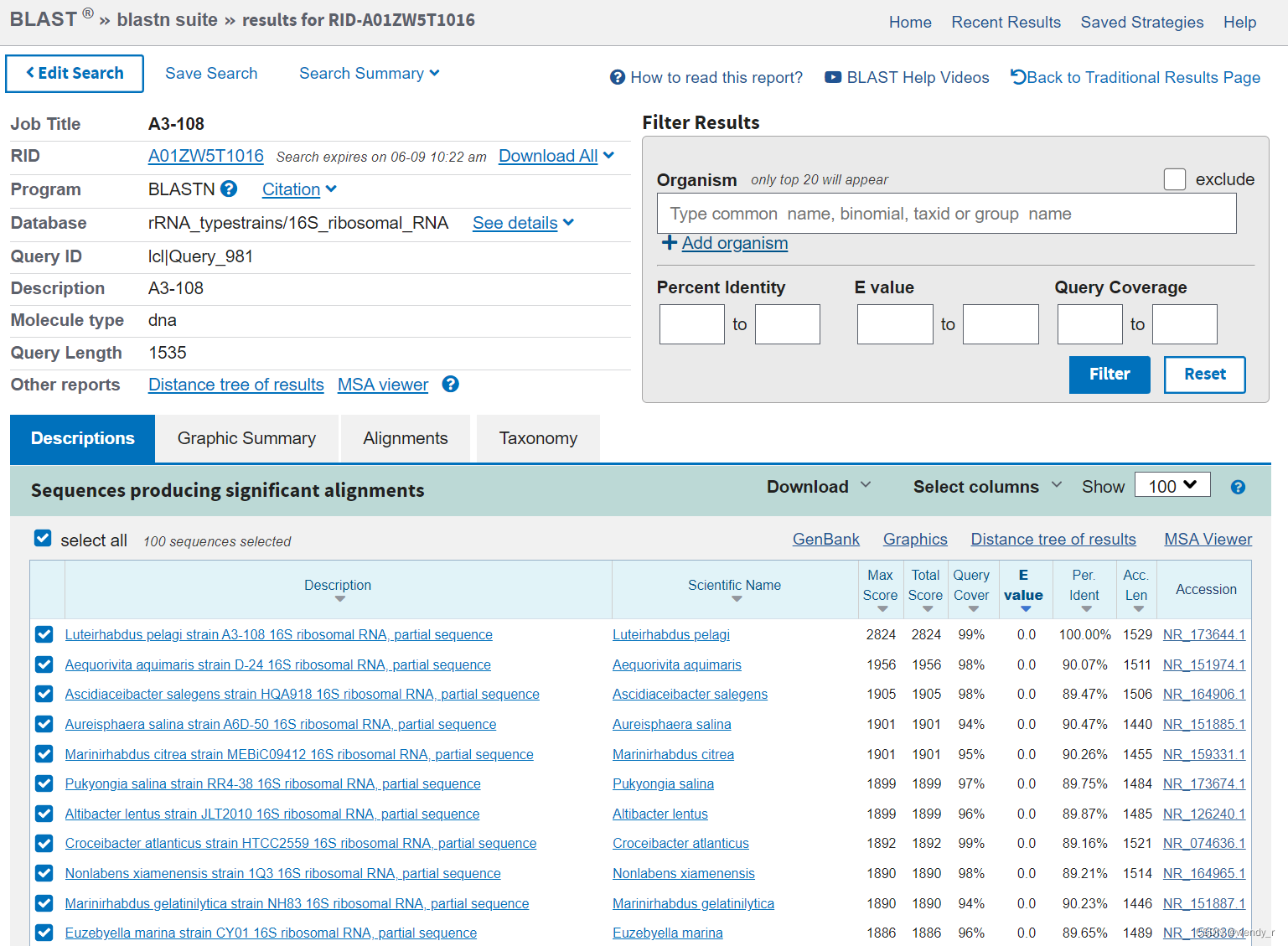This screenshot has height=946, width=1288.
Task: Sort results by Query Cover column
Action: pos(973,609)
